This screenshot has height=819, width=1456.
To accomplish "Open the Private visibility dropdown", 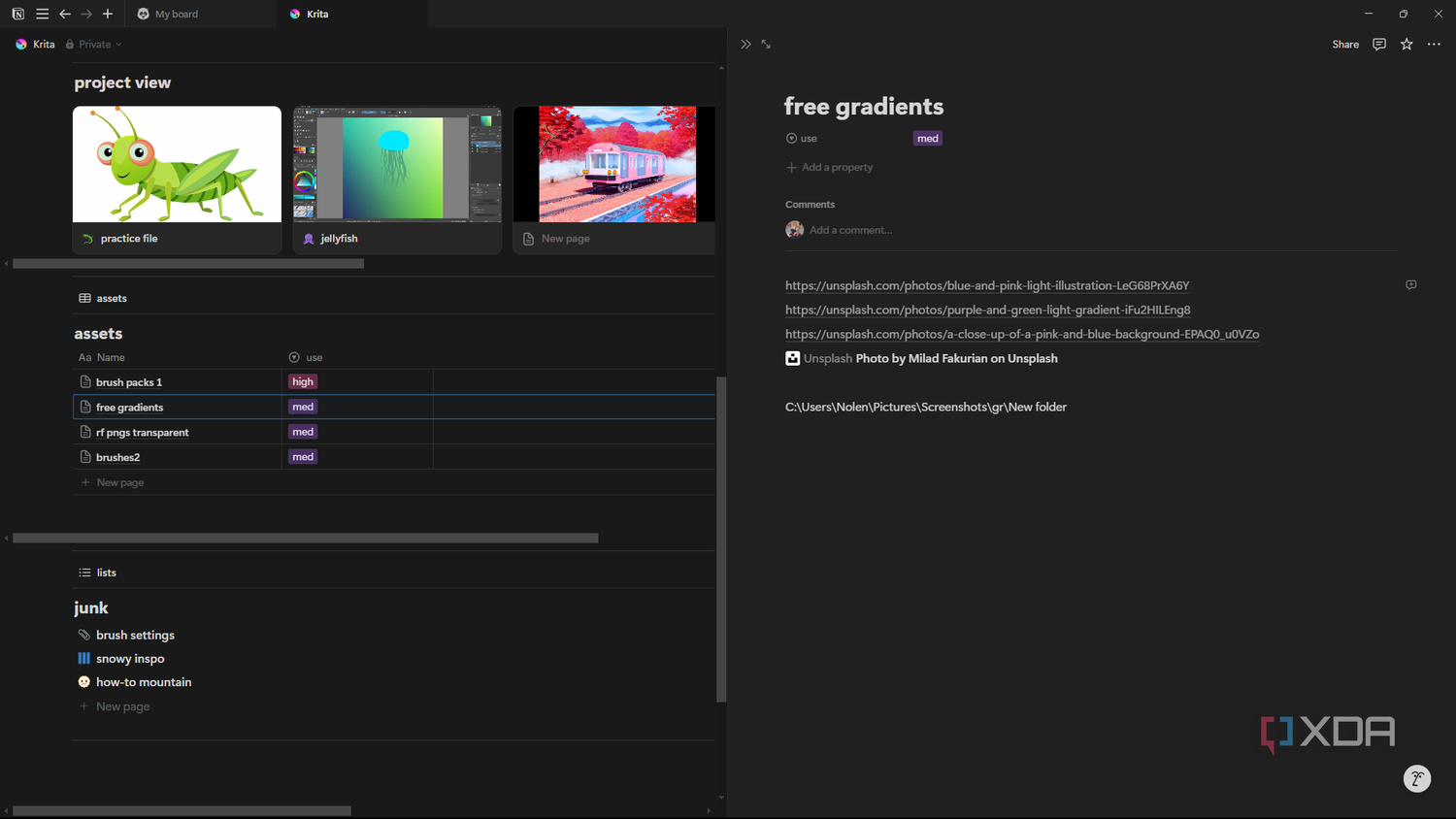I will click(x=93, y=45).
